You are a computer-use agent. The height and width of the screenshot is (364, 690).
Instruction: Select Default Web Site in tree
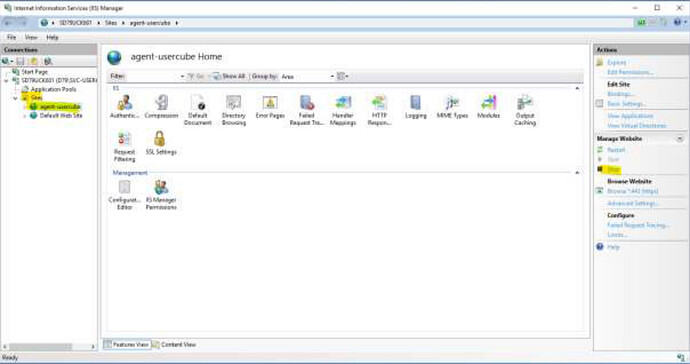click(x=61, y=115)
